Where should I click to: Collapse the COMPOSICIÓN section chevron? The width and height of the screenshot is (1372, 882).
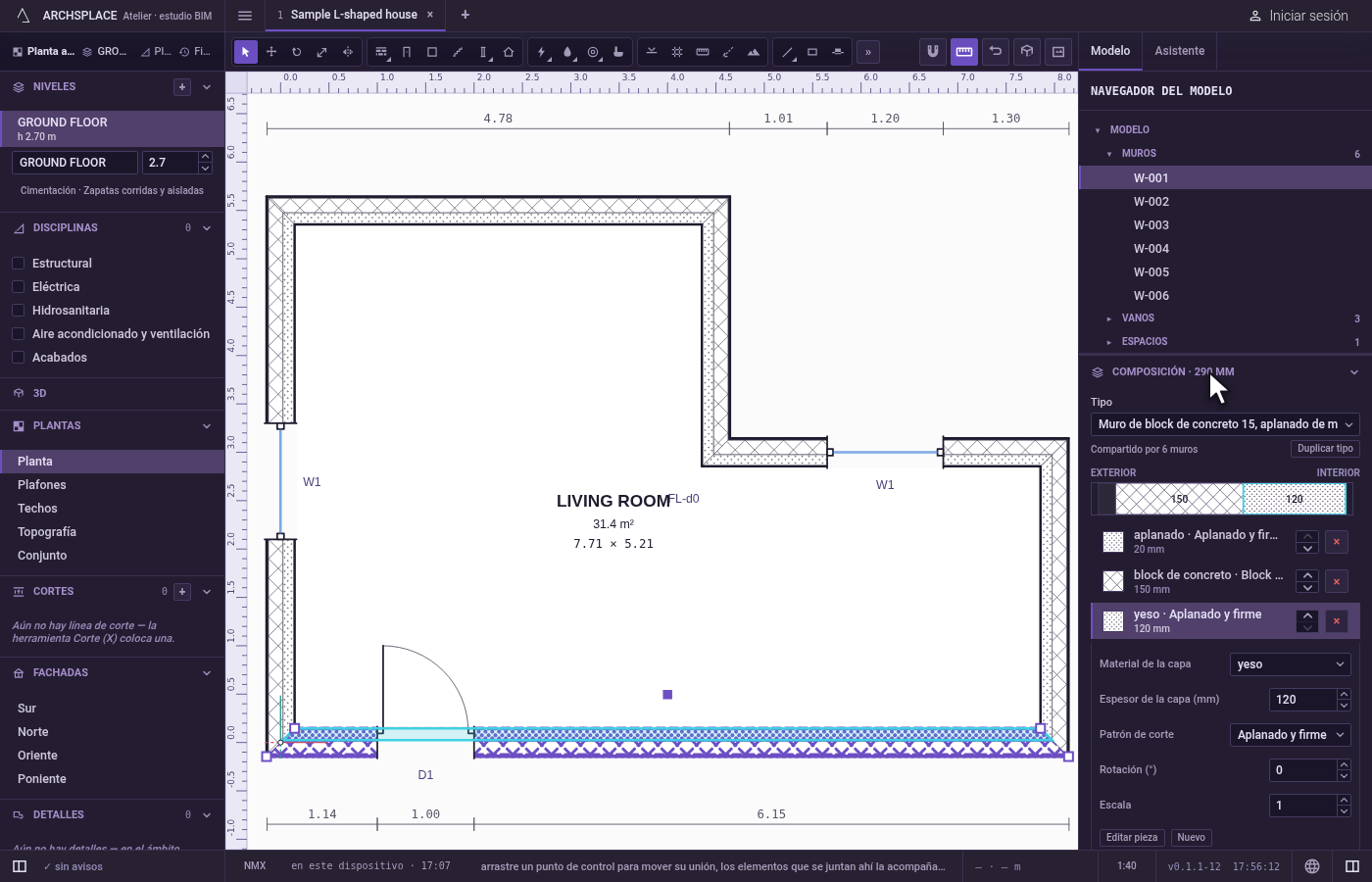1354,372
